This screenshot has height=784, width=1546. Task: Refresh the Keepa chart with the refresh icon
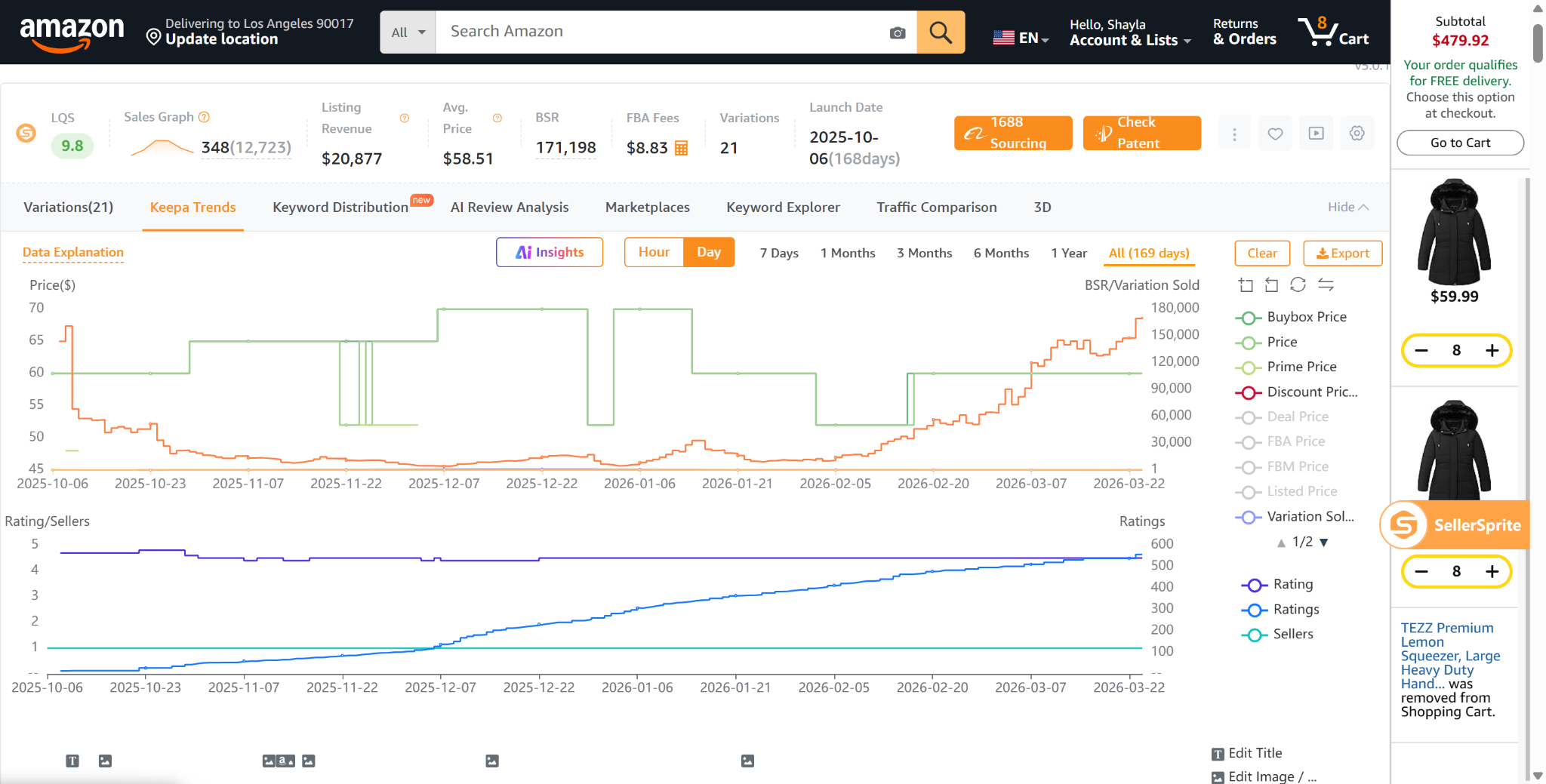tap(1298, 284)
